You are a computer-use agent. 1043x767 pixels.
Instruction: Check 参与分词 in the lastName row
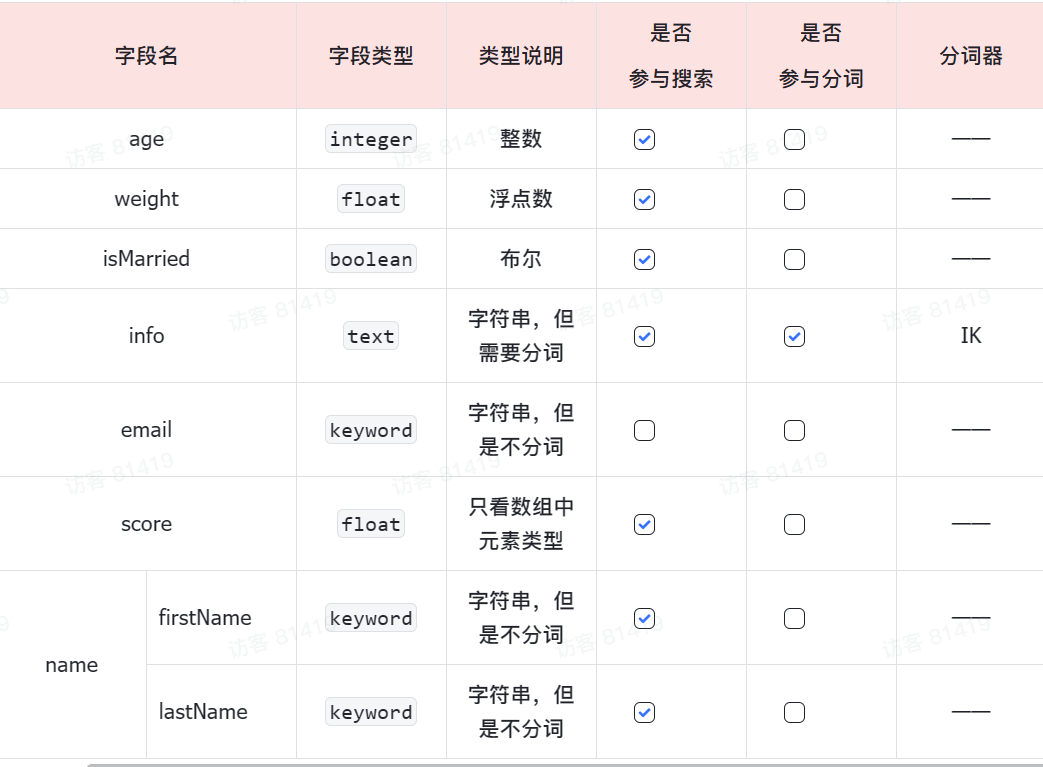(x=795, y=713)
